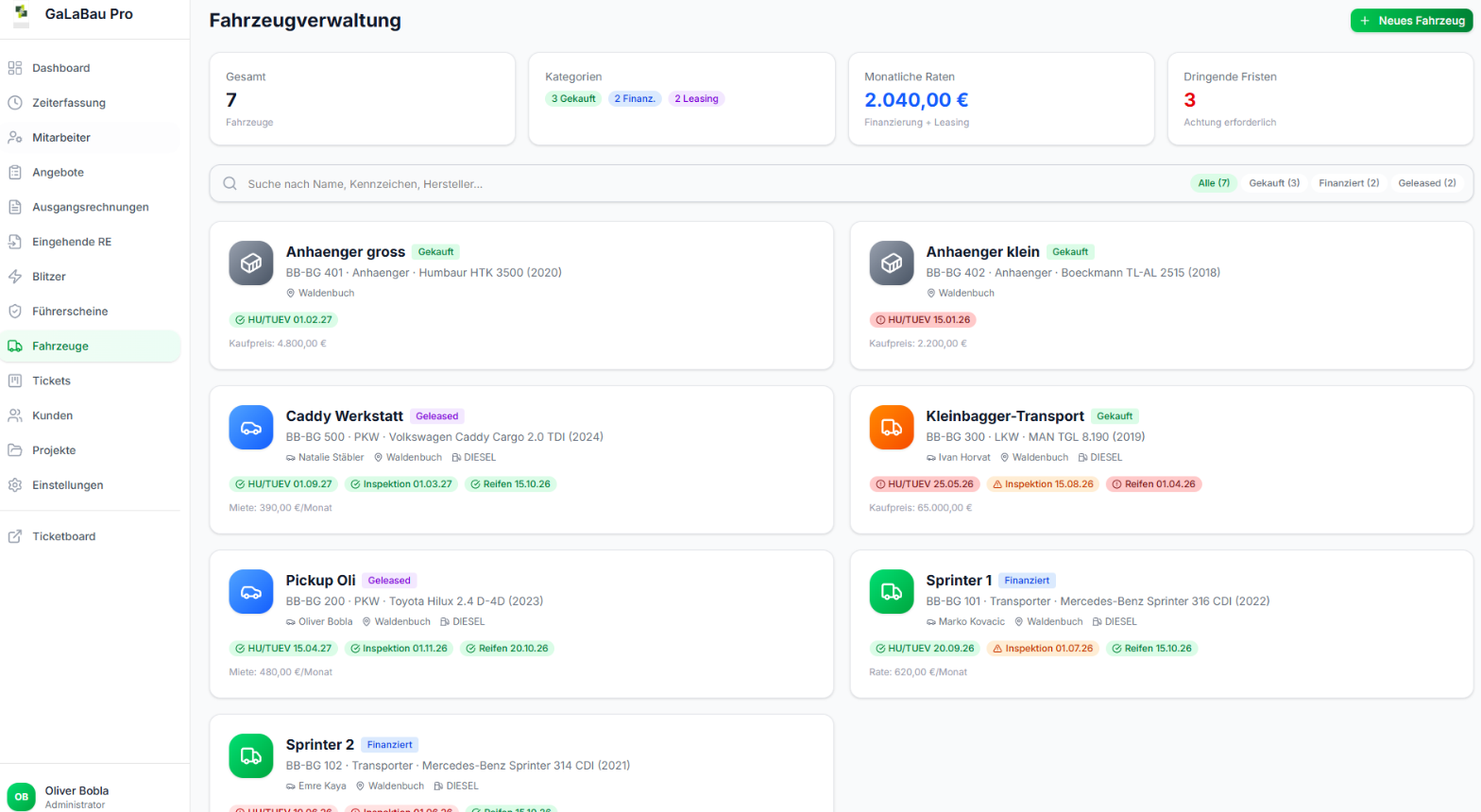Select the Alle (7) filter
The width and height of the screenshot is (1481, 812).
[1214, 183]
